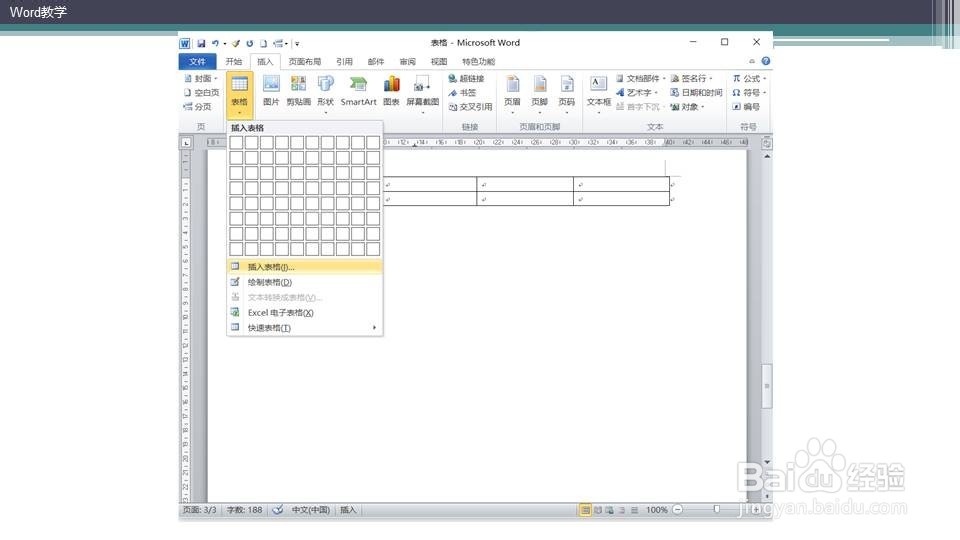Open the 引用 (References) tab
This screenshot has height=540, width=960.
pos(344,61)
